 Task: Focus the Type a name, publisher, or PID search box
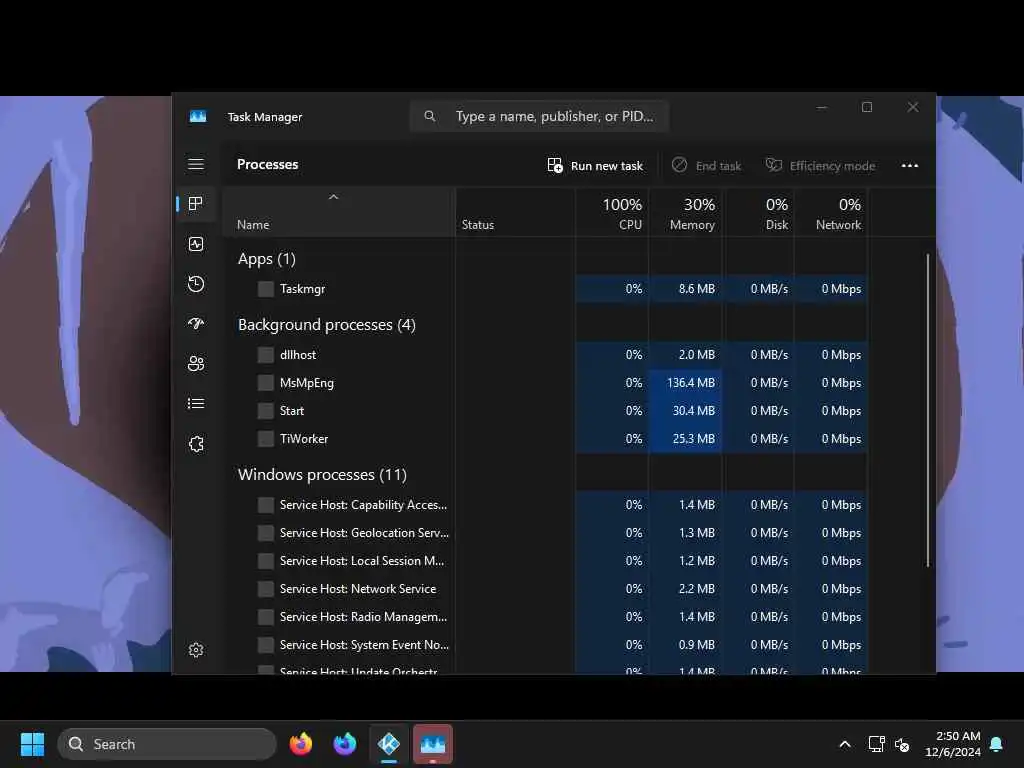coord(539,116)
